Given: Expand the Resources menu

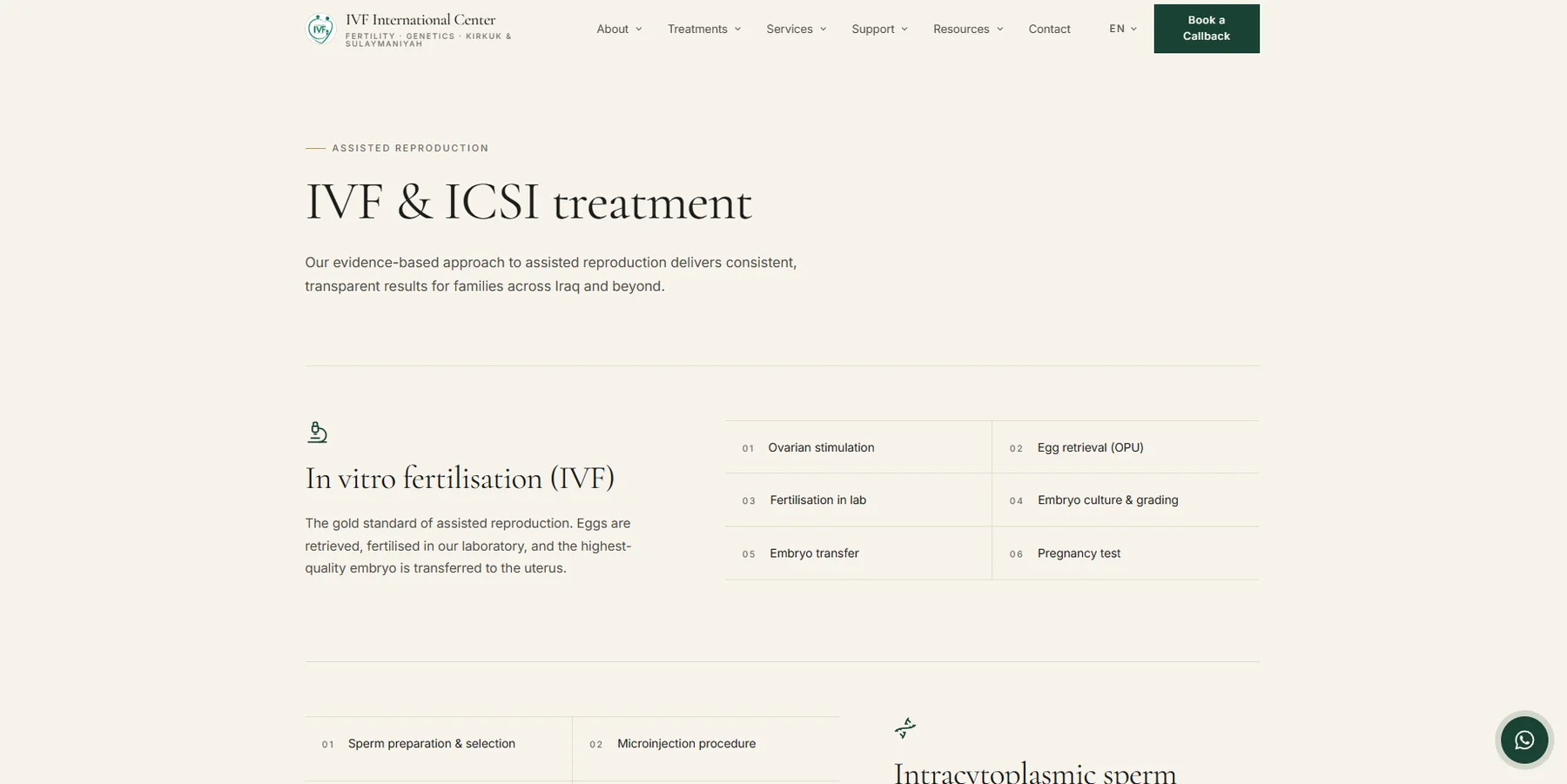Looking at the screenshot, I should [968, 29].
